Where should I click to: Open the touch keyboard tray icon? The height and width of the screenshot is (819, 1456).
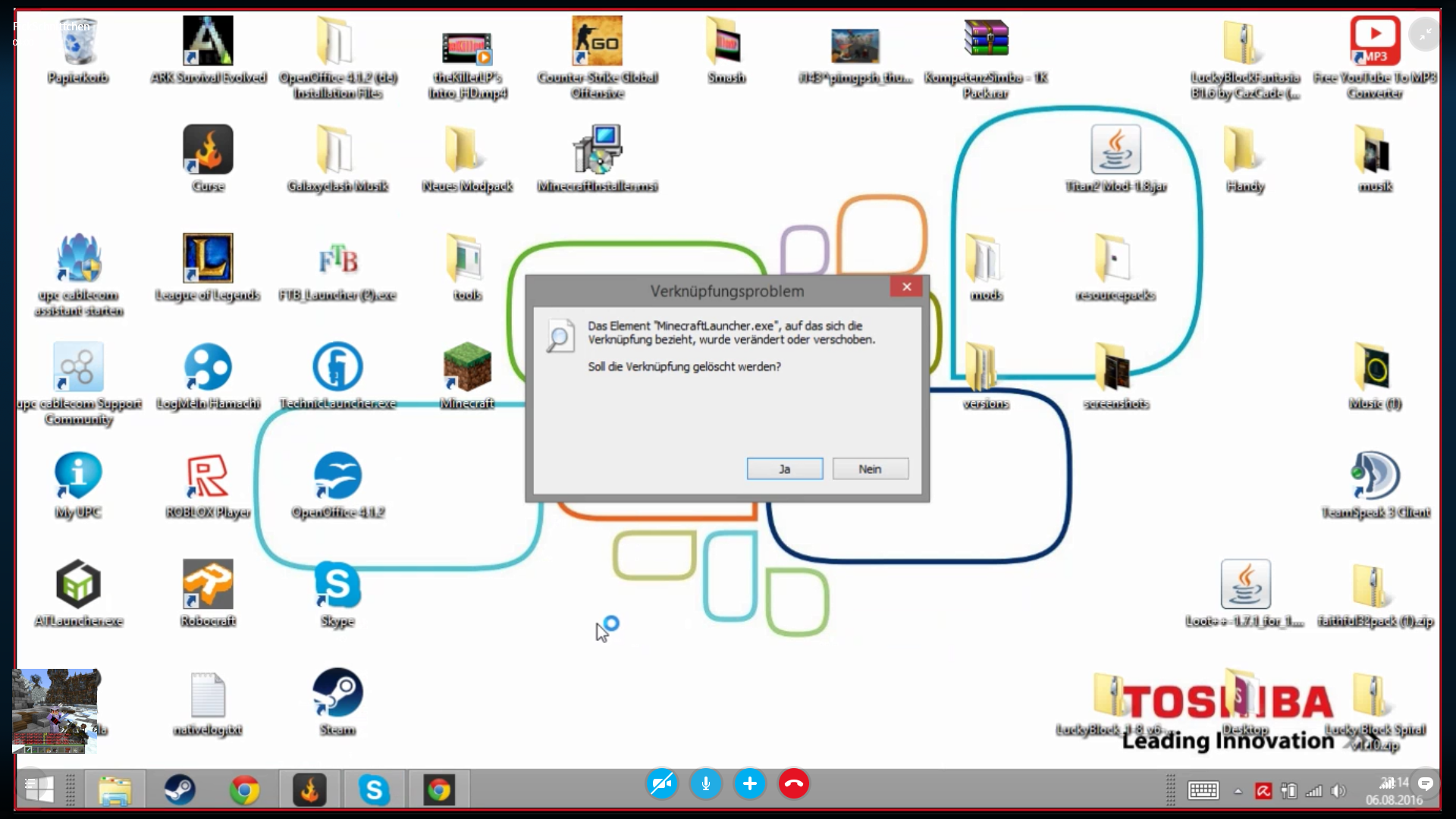click(x=1203, y=791)
